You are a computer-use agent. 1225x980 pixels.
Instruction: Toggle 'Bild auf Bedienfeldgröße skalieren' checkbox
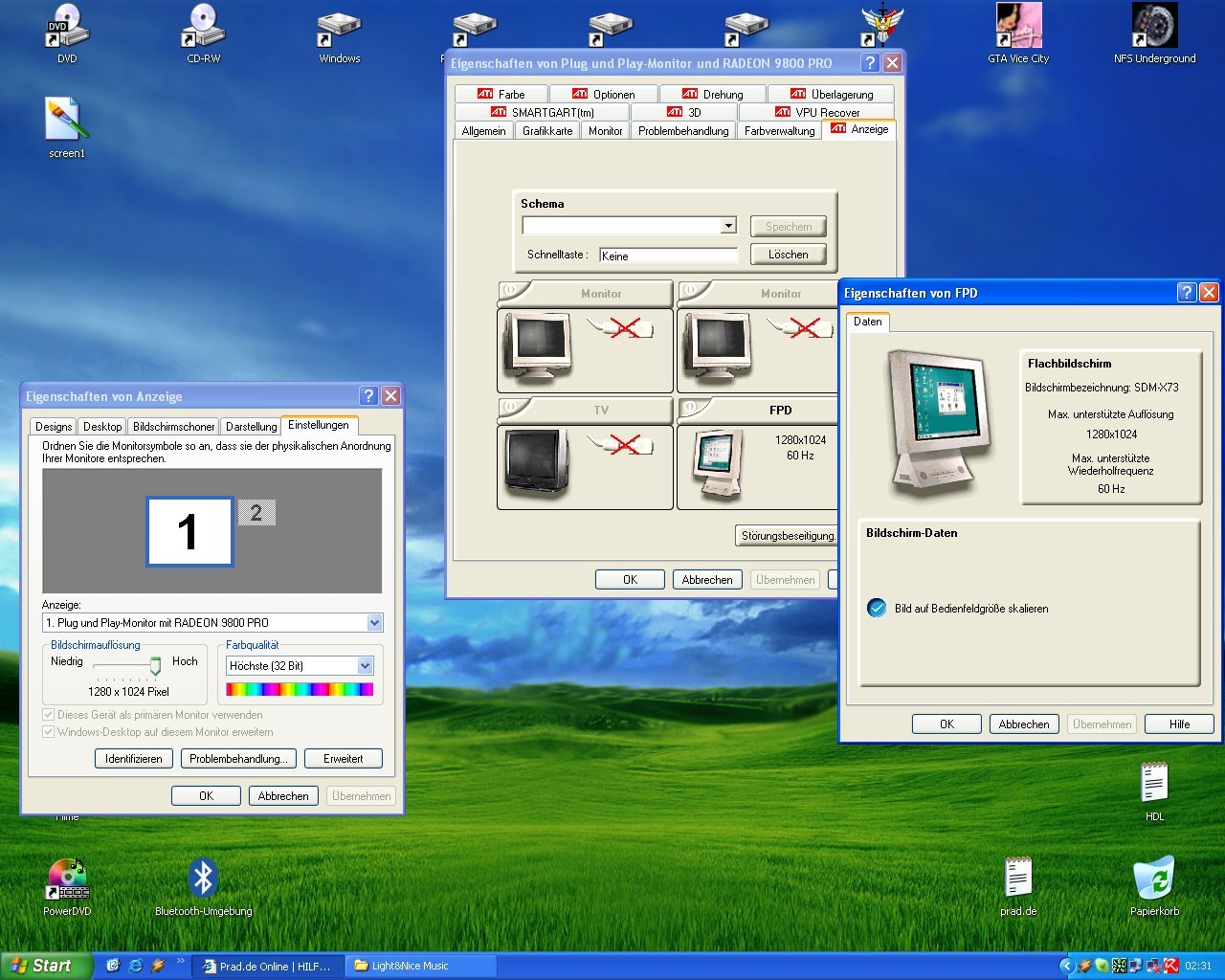point(877,608)
